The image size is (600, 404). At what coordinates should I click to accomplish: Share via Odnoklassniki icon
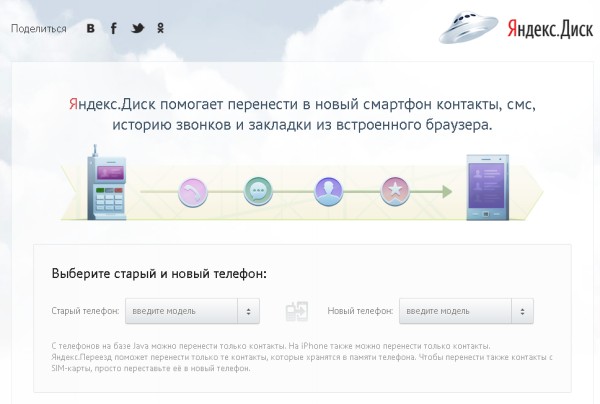pyautogui.click(x=161, y=28)
